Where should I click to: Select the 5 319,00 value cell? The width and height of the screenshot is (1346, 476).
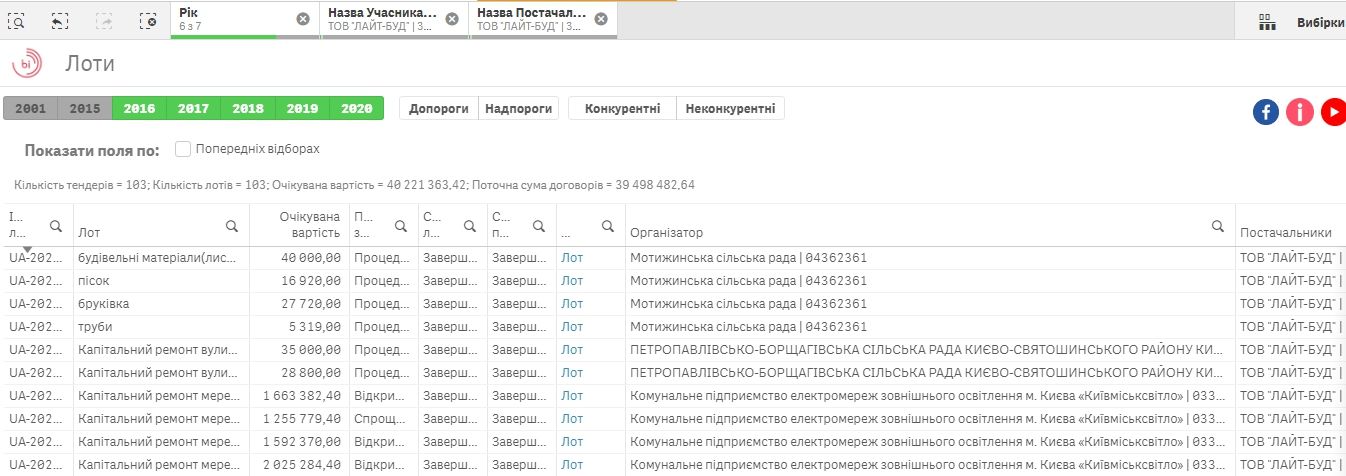(x=298, y=327)
